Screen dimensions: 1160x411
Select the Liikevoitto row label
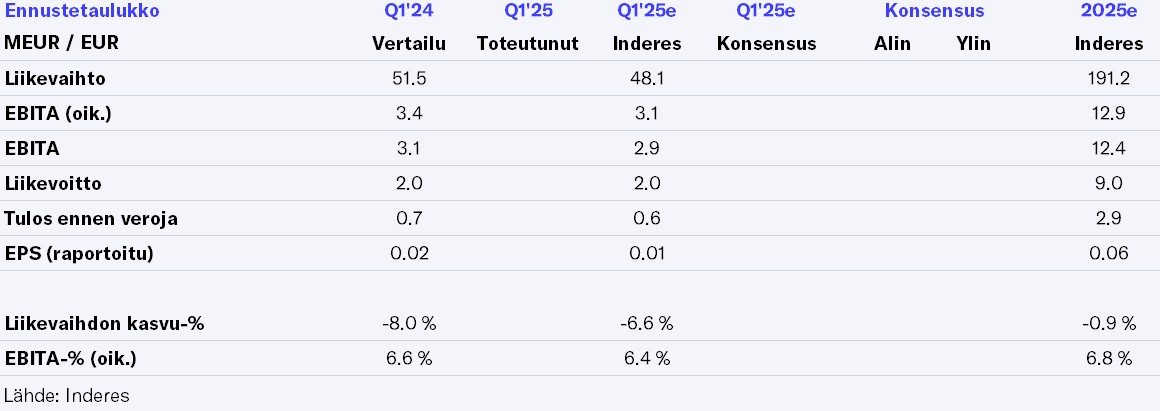coord(53,184)
